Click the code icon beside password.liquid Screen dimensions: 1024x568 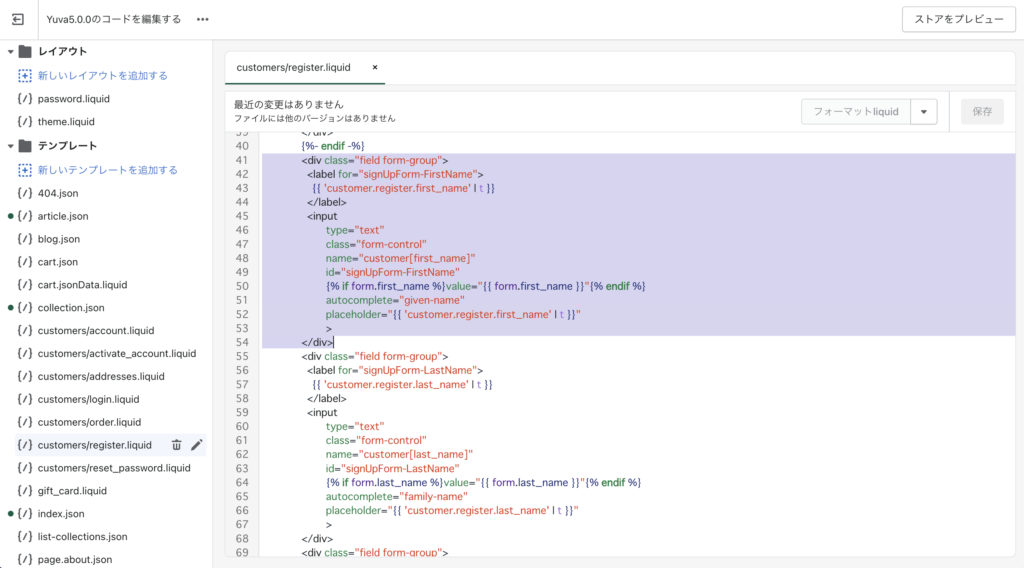25,99
